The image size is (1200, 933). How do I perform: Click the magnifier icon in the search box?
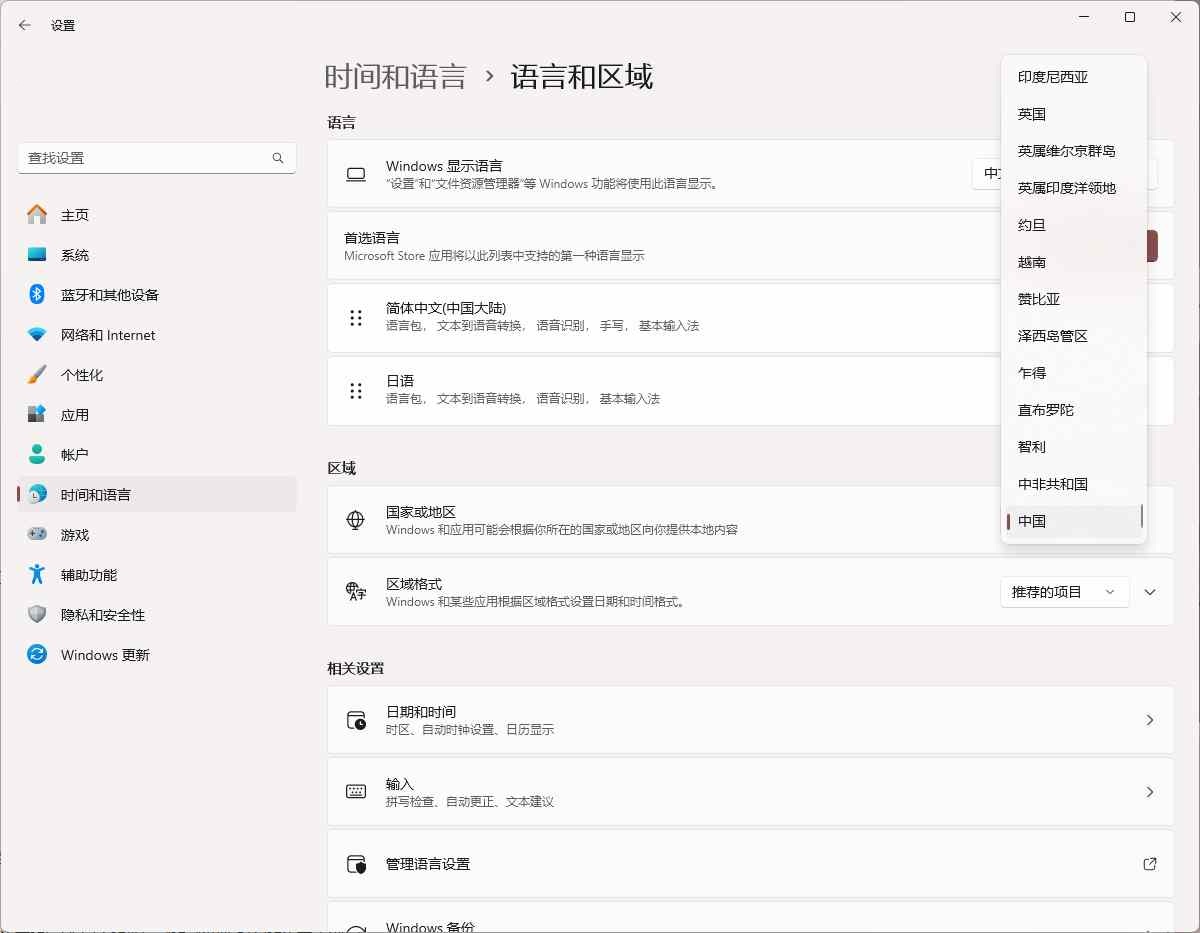coord(278,158)
